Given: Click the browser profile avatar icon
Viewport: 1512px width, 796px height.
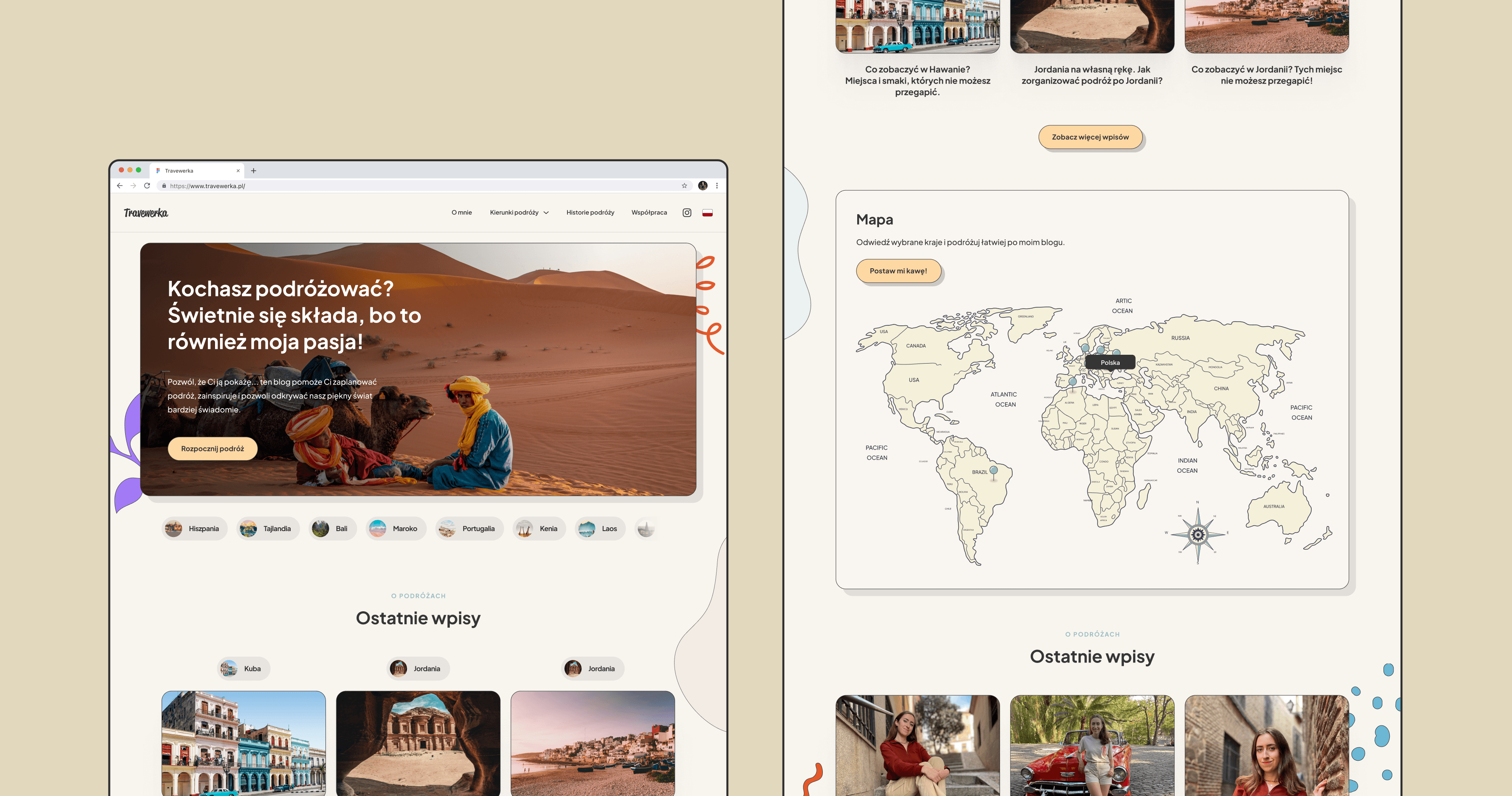Looking at the screenshot, I should [x=703, y=186].
